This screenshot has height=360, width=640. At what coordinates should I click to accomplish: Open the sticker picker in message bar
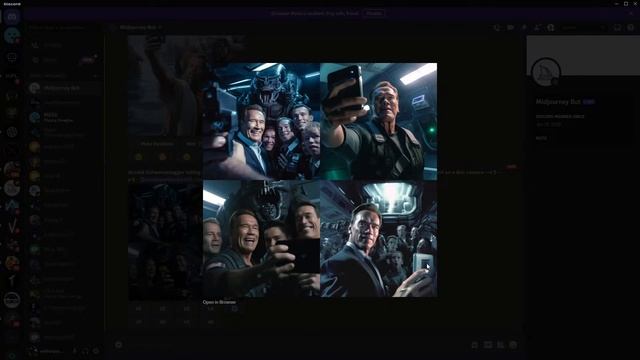(500, 345)
